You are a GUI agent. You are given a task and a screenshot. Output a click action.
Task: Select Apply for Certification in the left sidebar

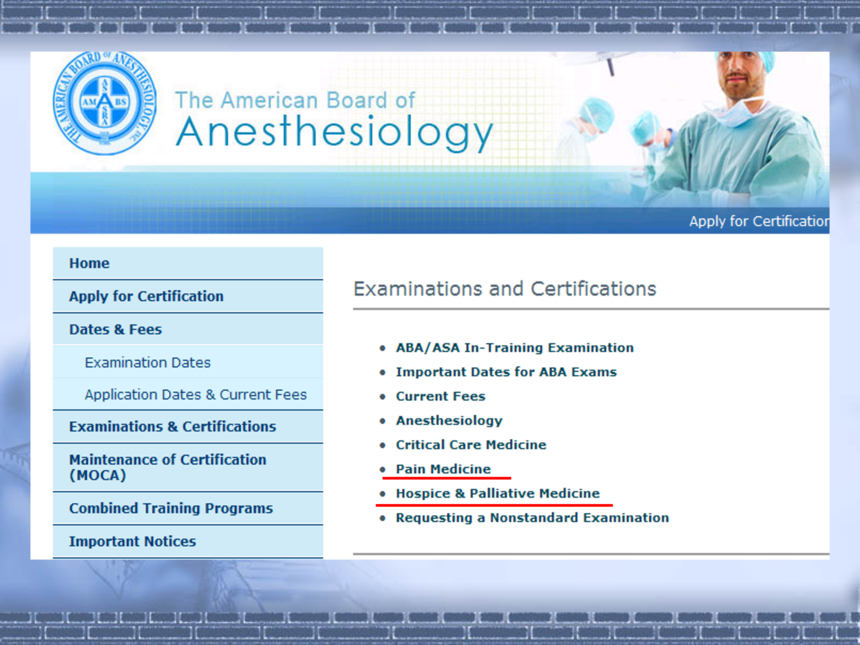coord(146,296)
